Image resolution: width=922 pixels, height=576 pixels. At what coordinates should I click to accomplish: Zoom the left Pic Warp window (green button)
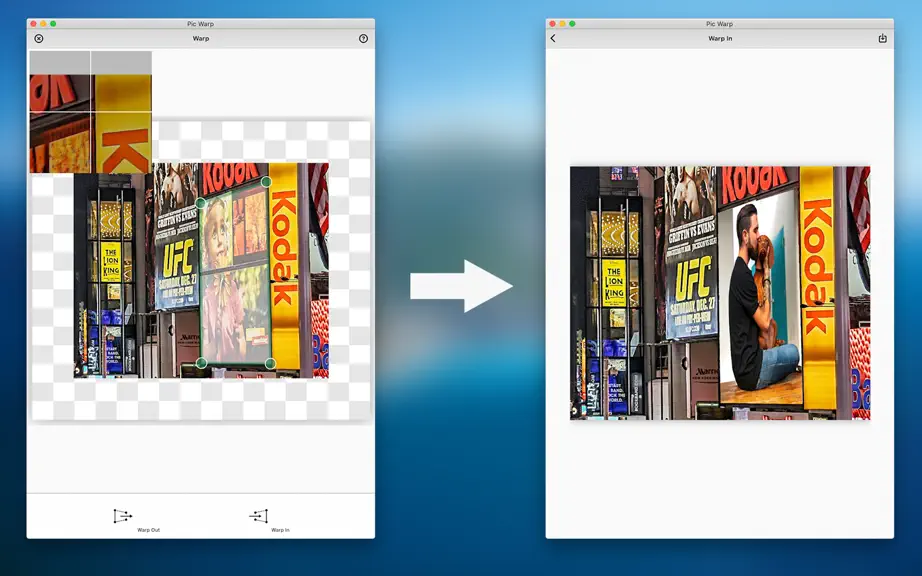[x=53, y=24]
